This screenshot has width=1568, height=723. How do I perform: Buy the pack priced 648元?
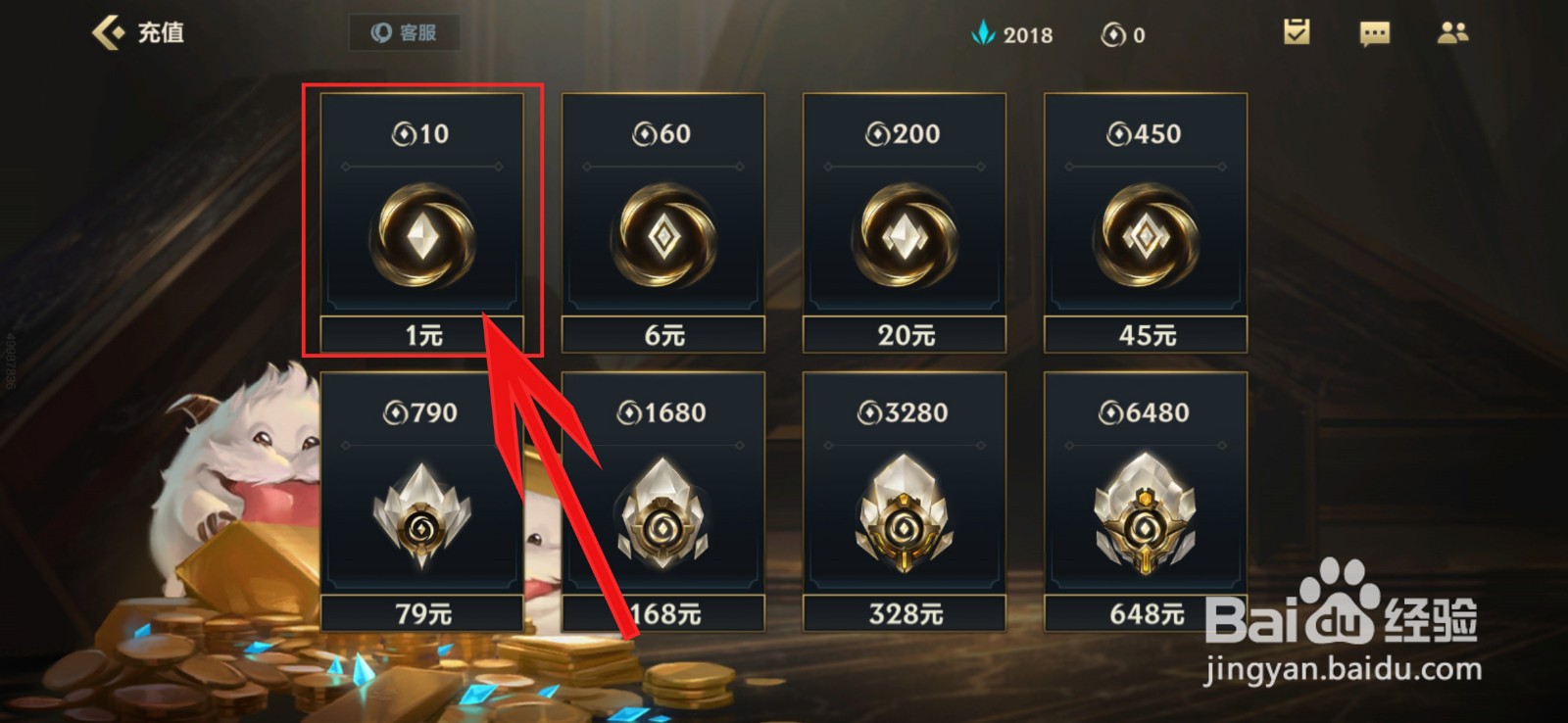tap(1146, 614)
